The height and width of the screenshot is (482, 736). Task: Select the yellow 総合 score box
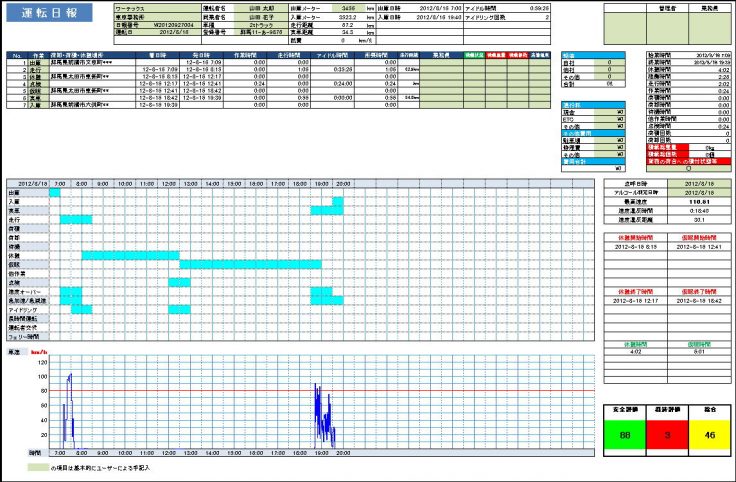click(709, 437)
